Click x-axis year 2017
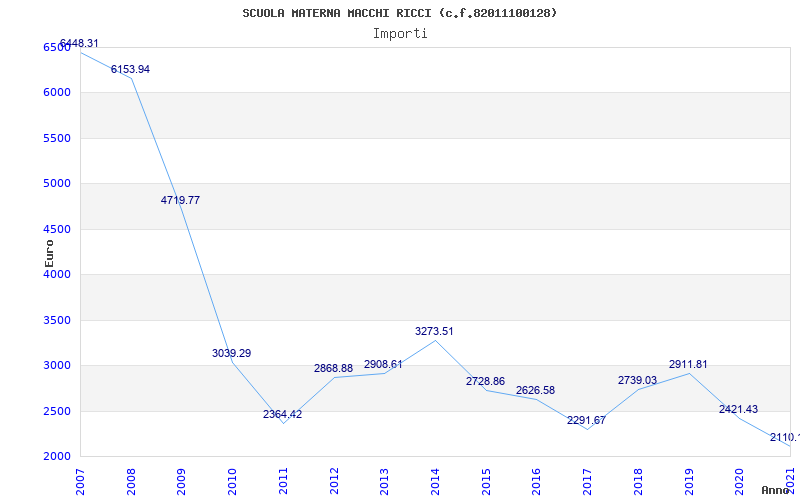Image resolution: width=800 pixels, height=500 pixels. click(587, 481)
